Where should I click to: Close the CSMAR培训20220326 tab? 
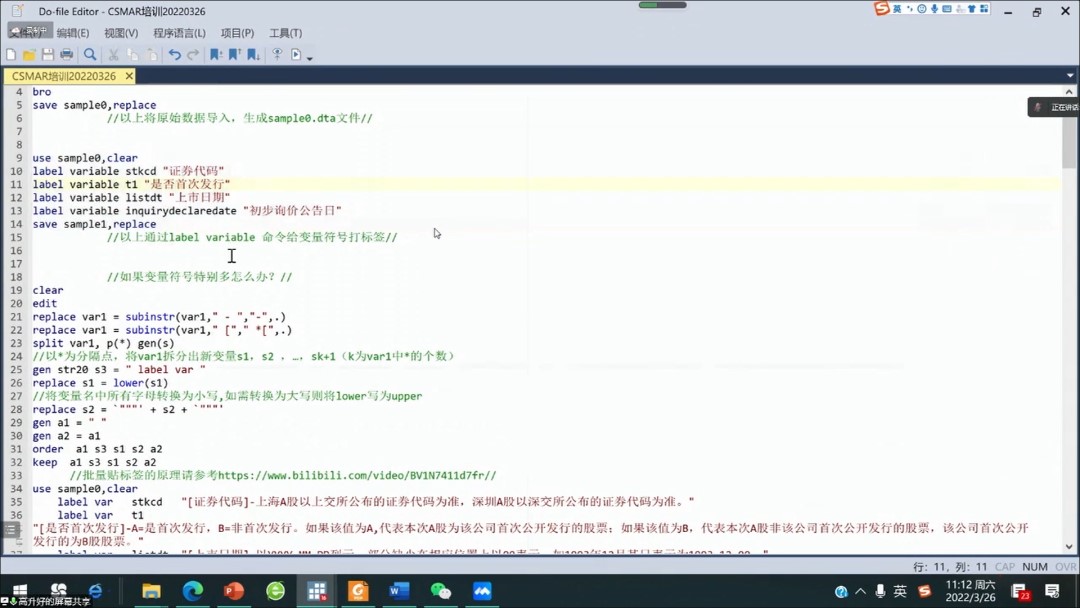(129, 76)
